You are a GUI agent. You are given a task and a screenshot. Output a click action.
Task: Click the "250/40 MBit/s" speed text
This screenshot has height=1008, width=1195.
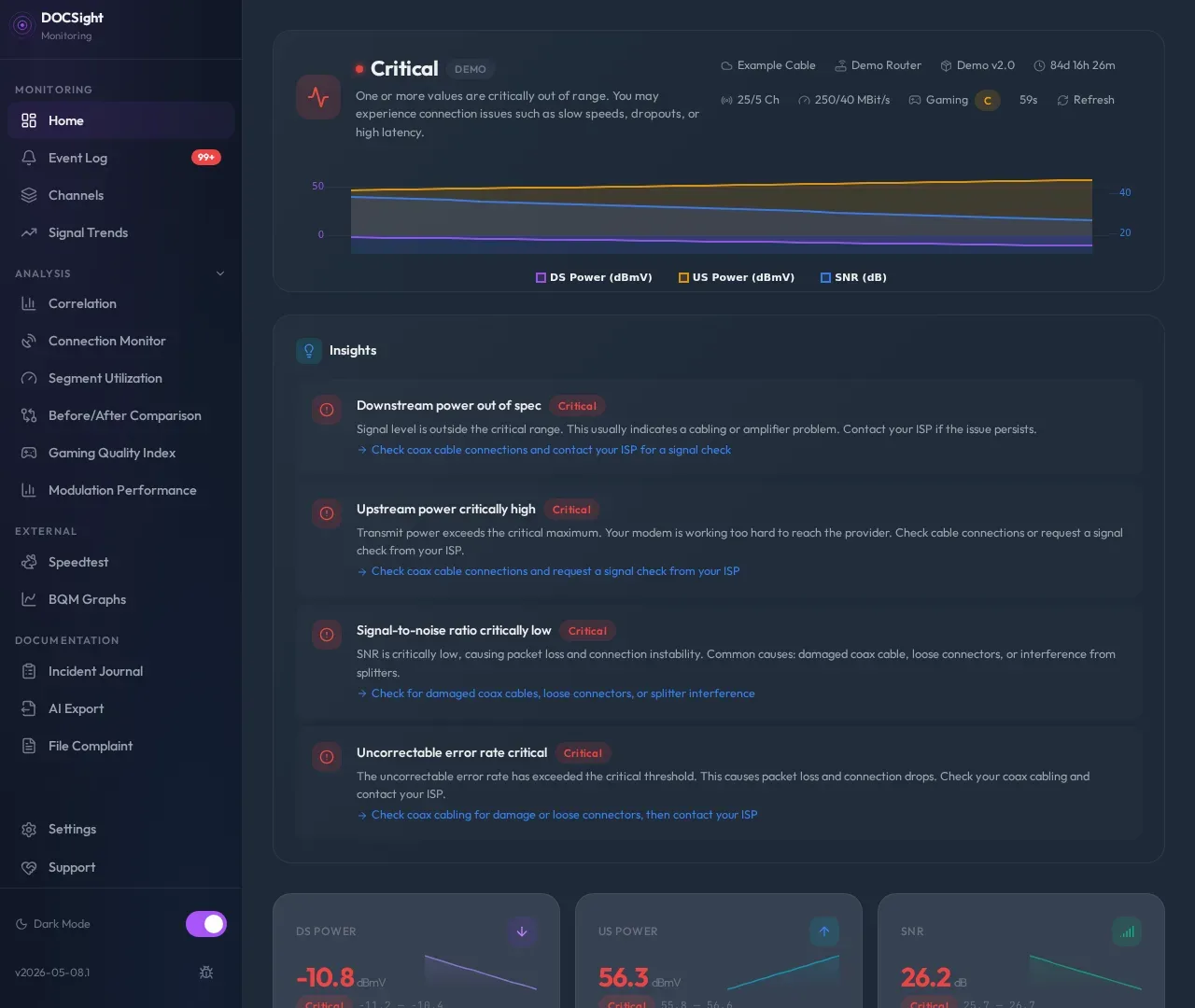tap(852, 100)
